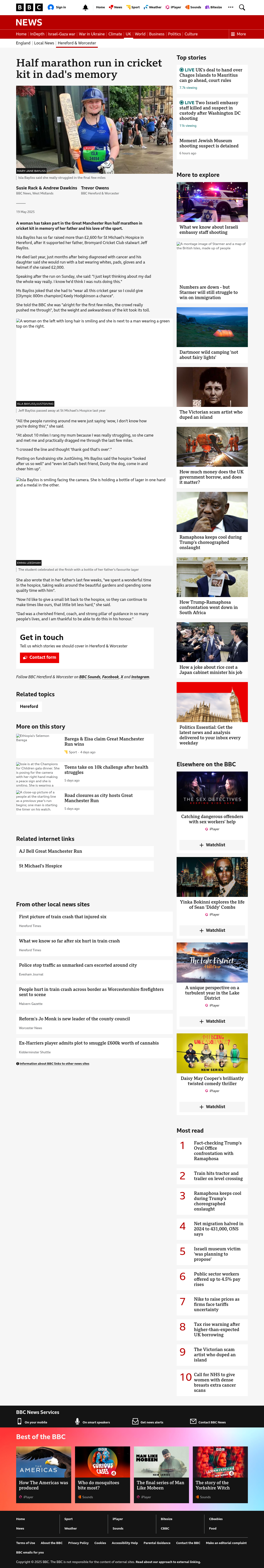Select the Hereford & Worcester sub-tab
264x1568 pixels.
click(x=77, y=43)
